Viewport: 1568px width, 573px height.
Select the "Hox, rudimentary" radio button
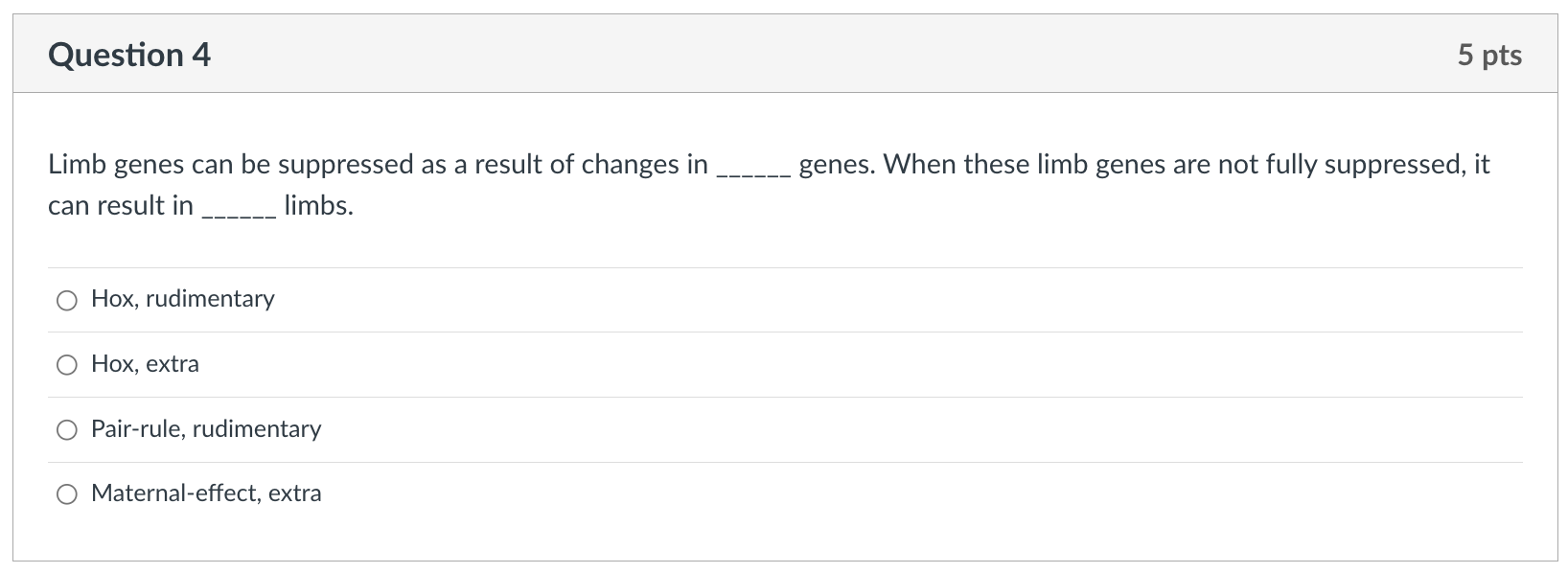(x=67, y=301)
